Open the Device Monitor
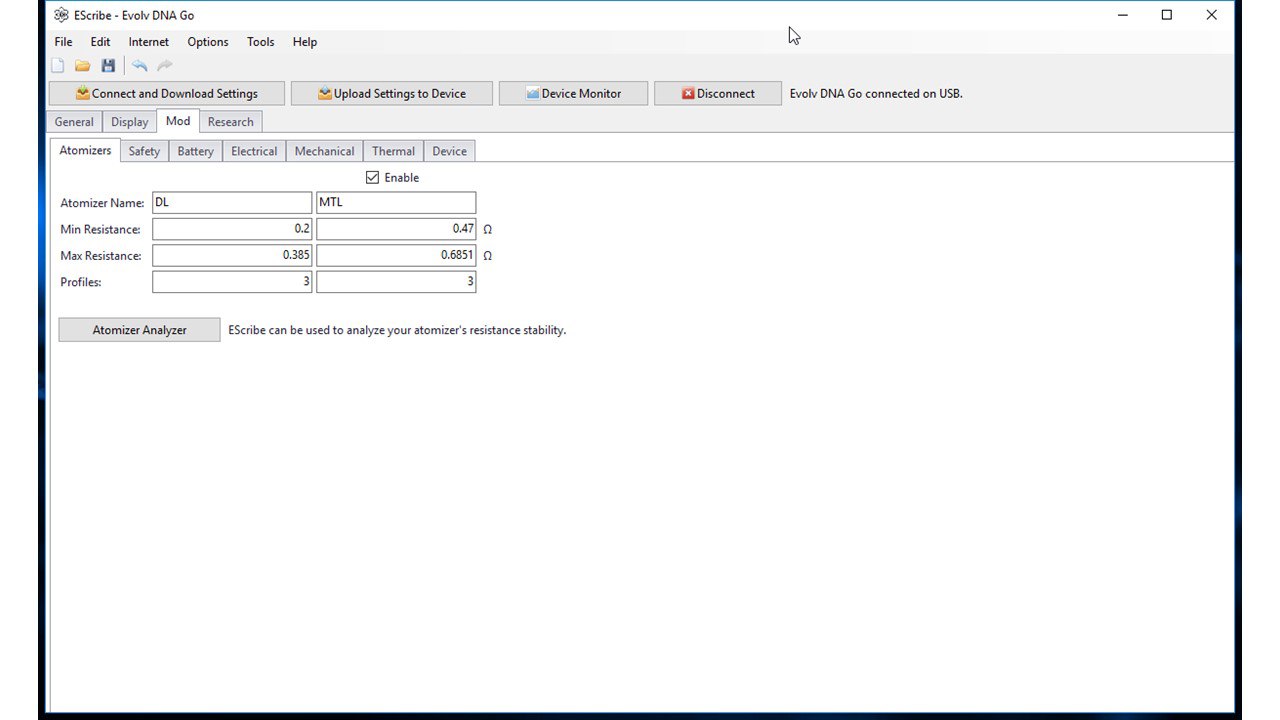 (573, 93)
